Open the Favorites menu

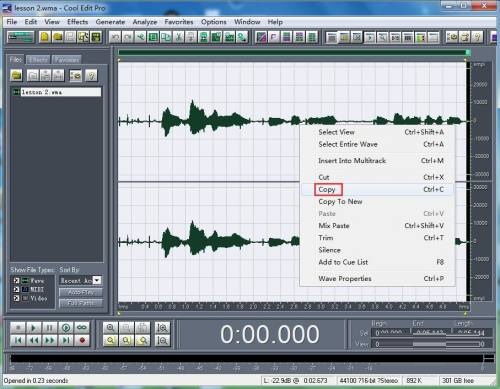tap(179, 22)
